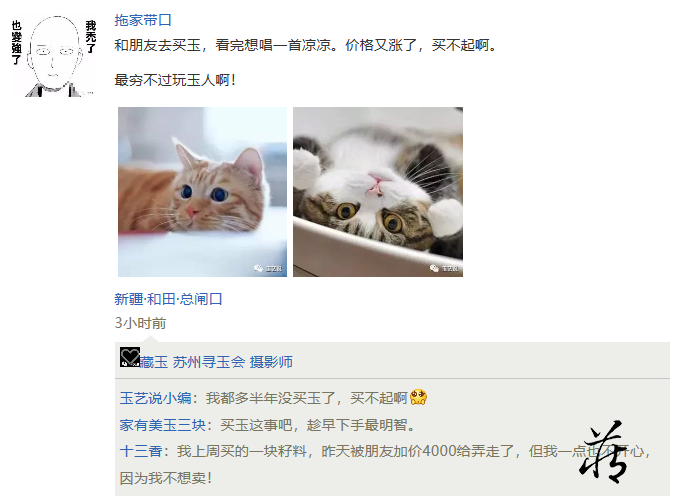Open liker 藏玉's profile

pos(154,362)
